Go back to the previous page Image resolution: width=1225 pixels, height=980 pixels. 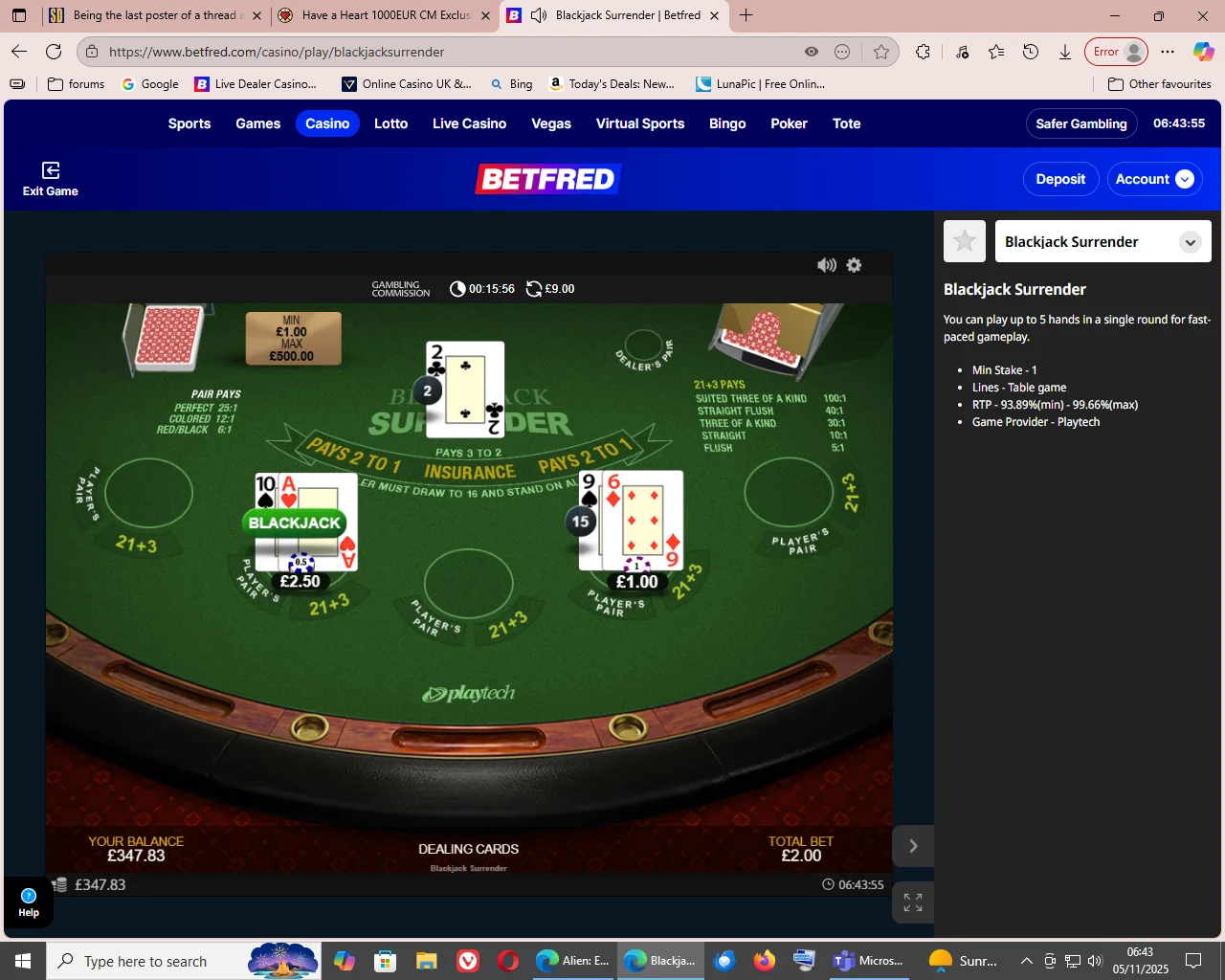(x=19, y=52)
